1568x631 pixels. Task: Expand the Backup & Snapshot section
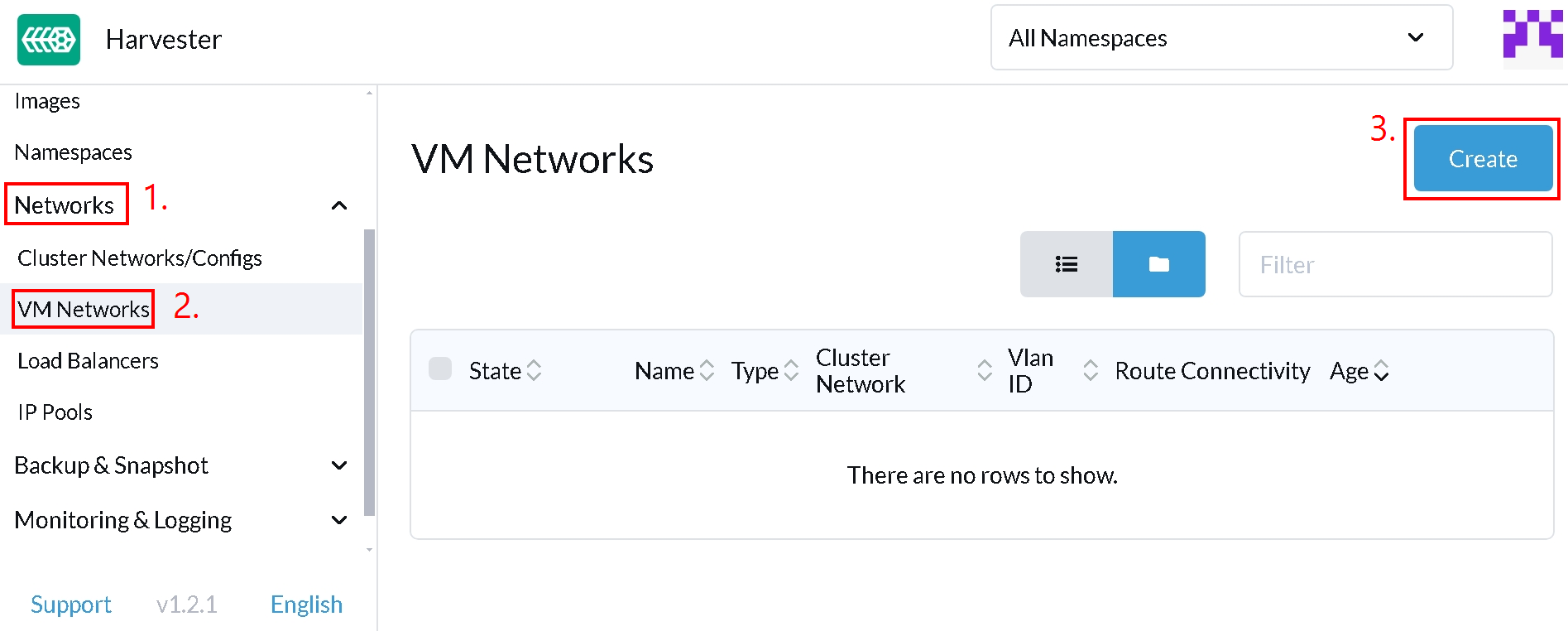click(339, 465)
